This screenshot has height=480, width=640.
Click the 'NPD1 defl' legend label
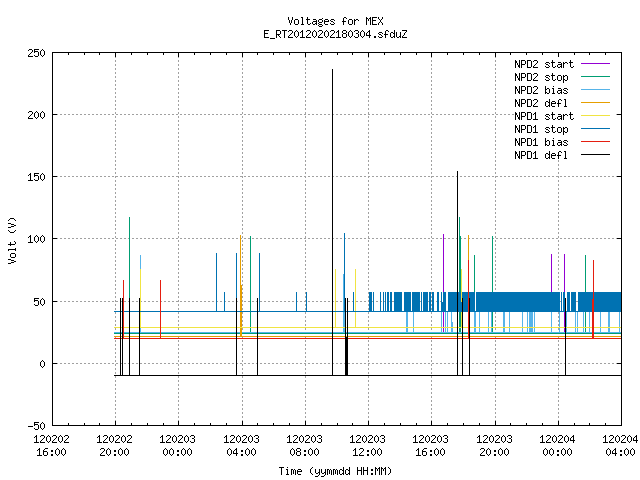click(x=541, y=156)
